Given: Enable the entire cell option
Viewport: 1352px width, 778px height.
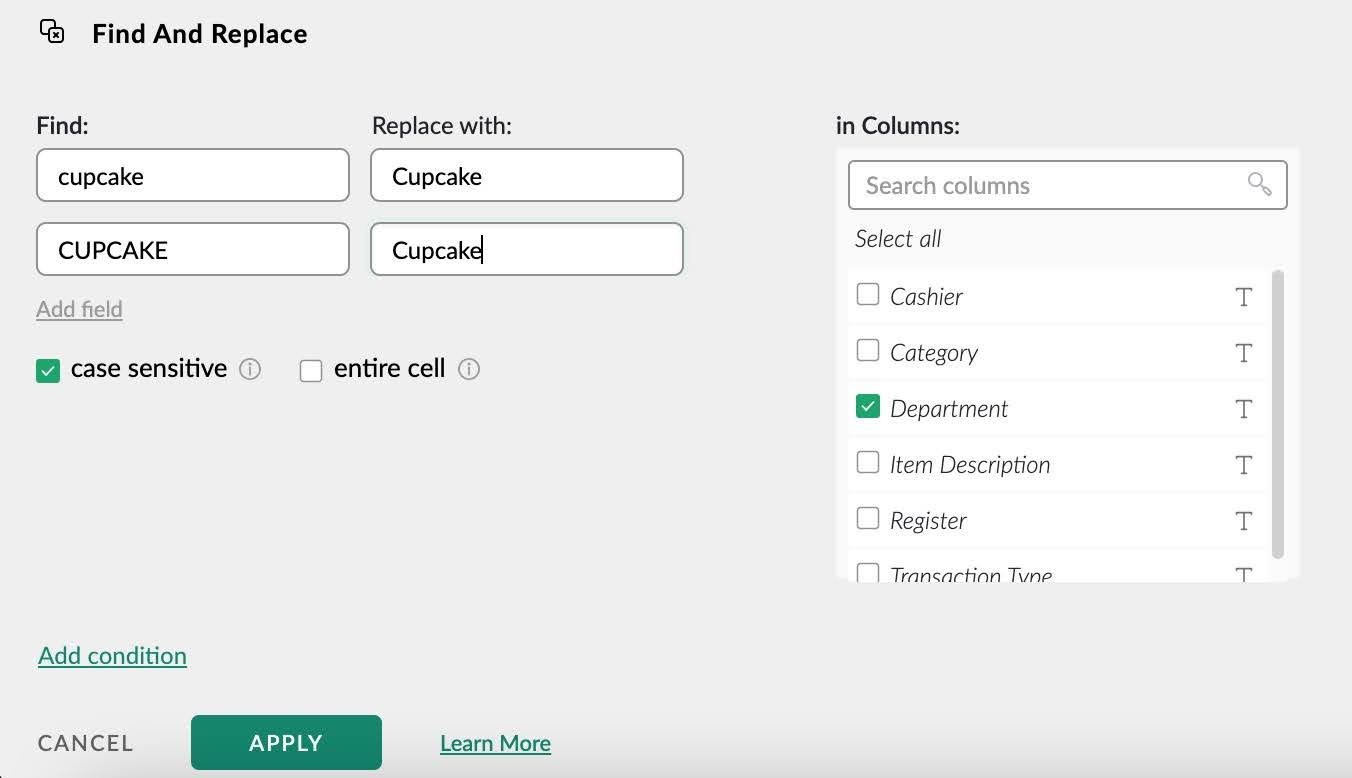Looking at the screenshot, I should 311,370.
